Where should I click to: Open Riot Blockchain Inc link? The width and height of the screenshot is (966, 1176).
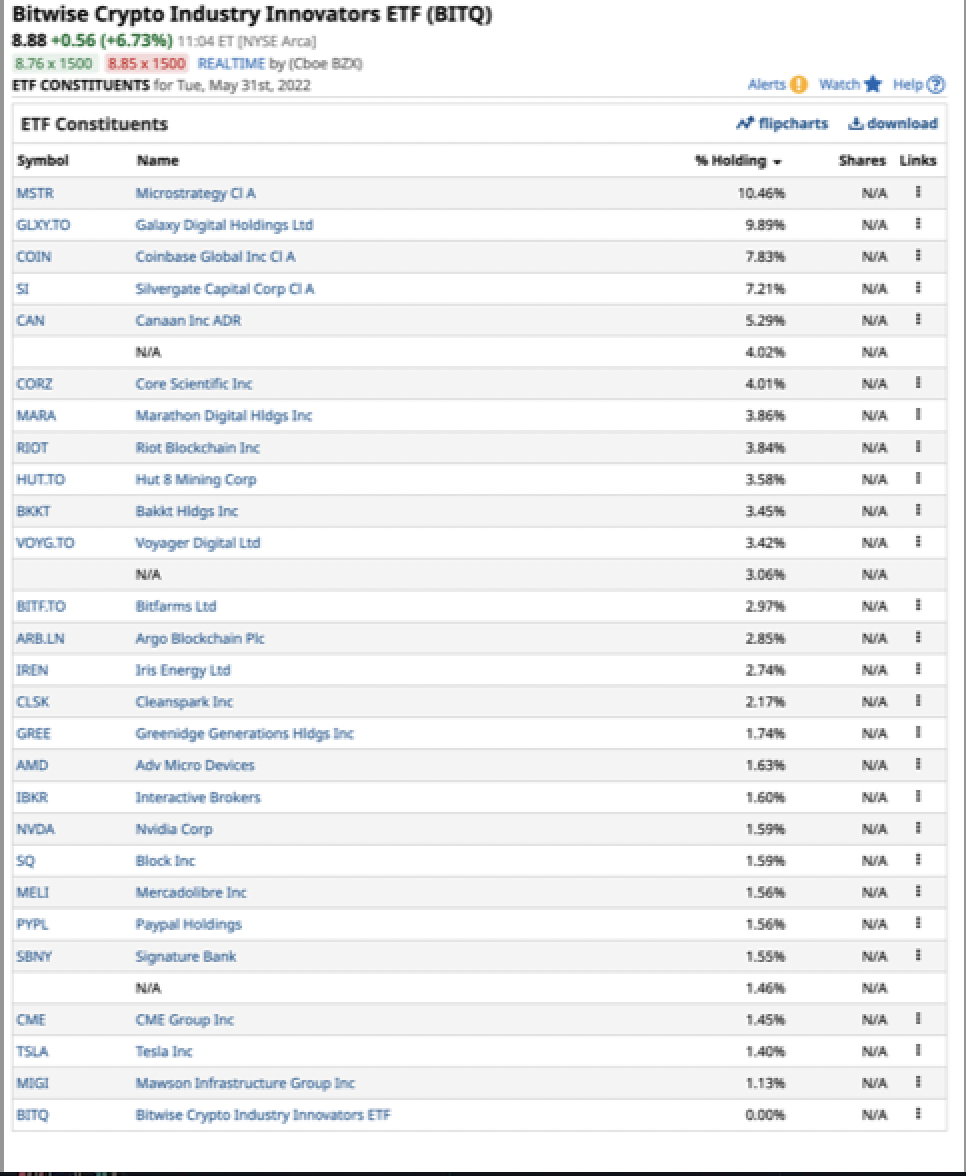coord(197,448)
